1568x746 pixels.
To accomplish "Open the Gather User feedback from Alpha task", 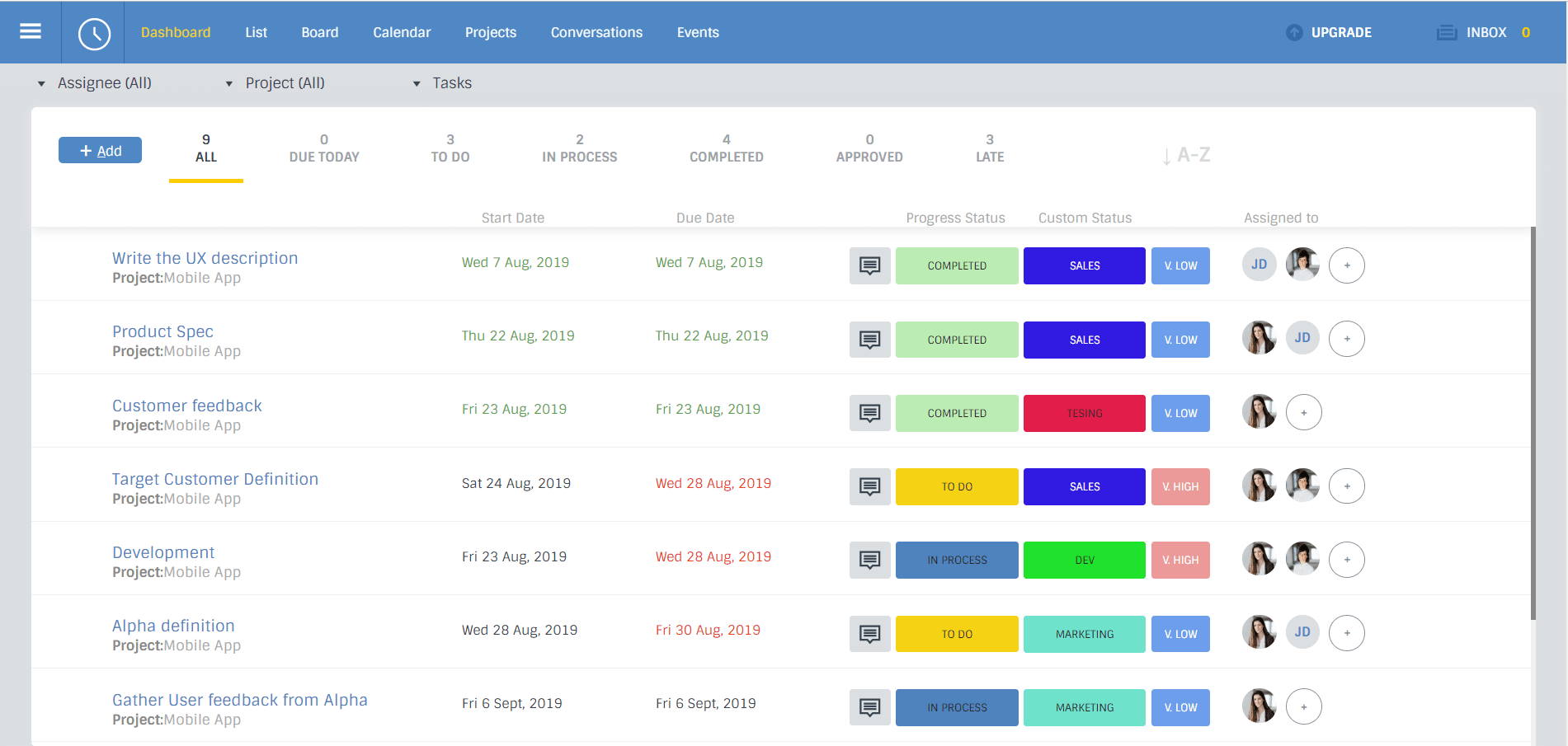I will tap(240, 700).
